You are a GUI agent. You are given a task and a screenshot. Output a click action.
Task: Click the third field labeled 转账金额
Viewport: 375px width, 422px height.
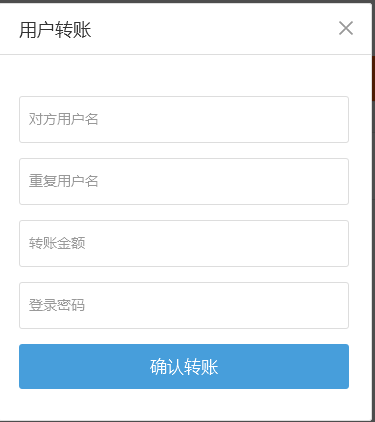point(184,243)
